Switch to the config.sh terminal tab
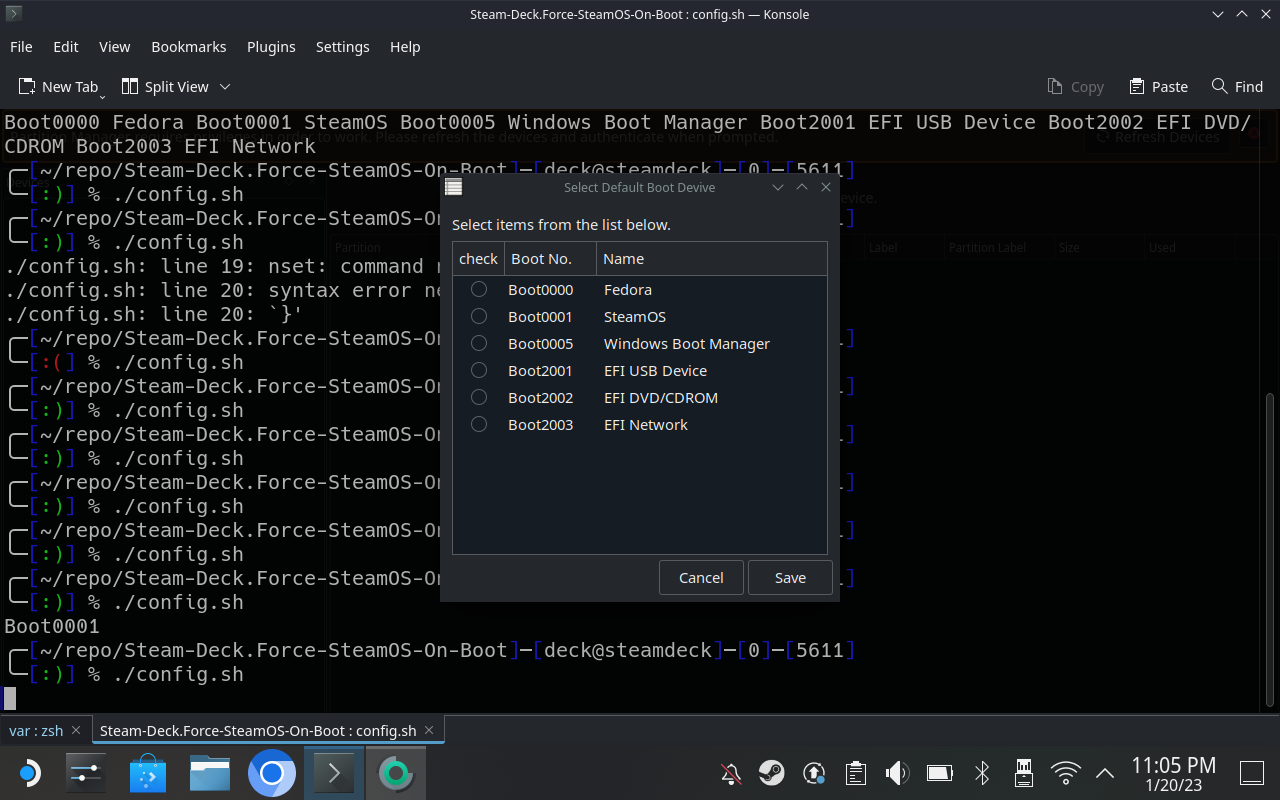 tap(258, 731)
